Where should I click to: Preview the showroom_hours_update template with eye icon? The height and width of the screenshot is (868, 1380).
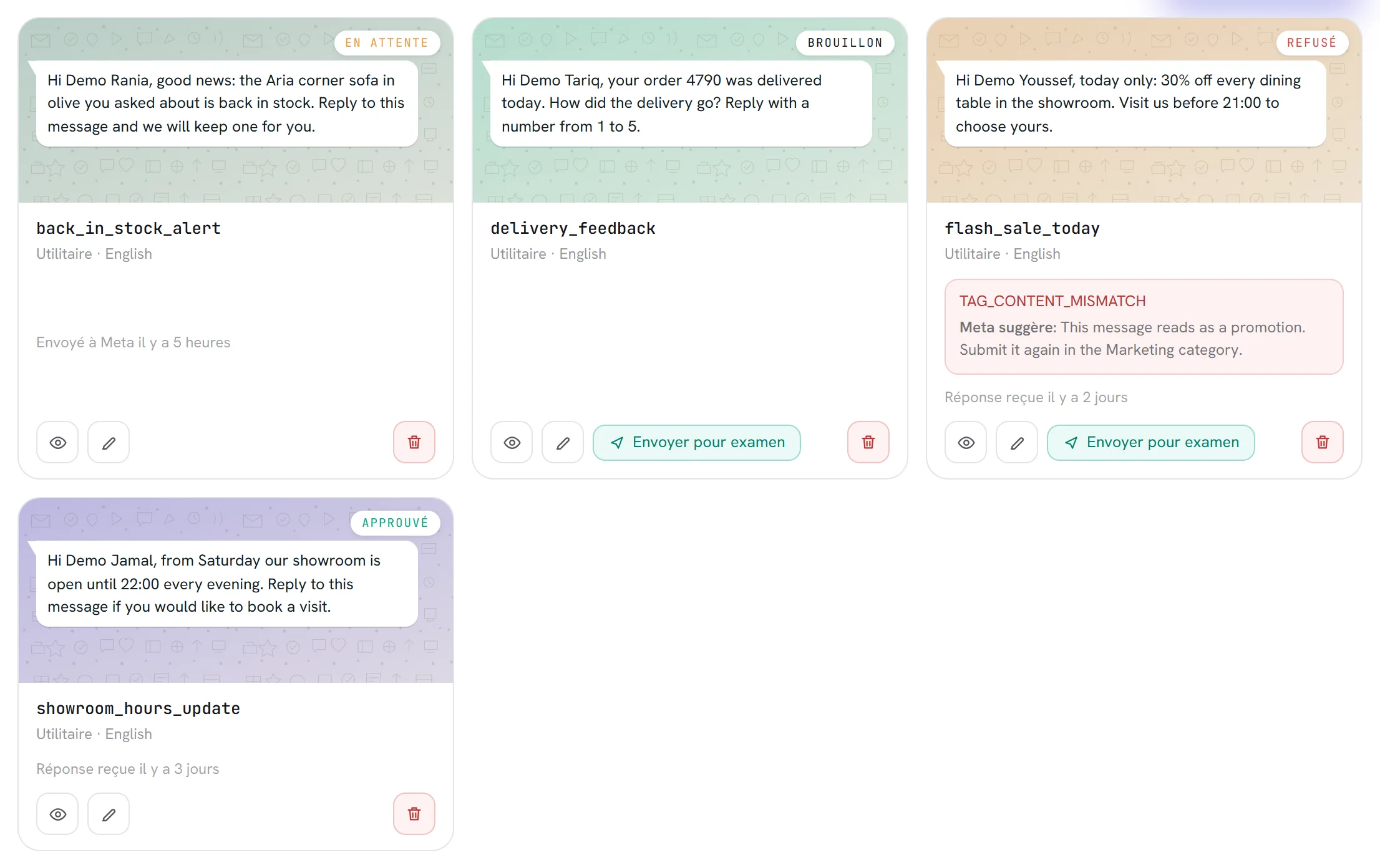coord(57,814)
